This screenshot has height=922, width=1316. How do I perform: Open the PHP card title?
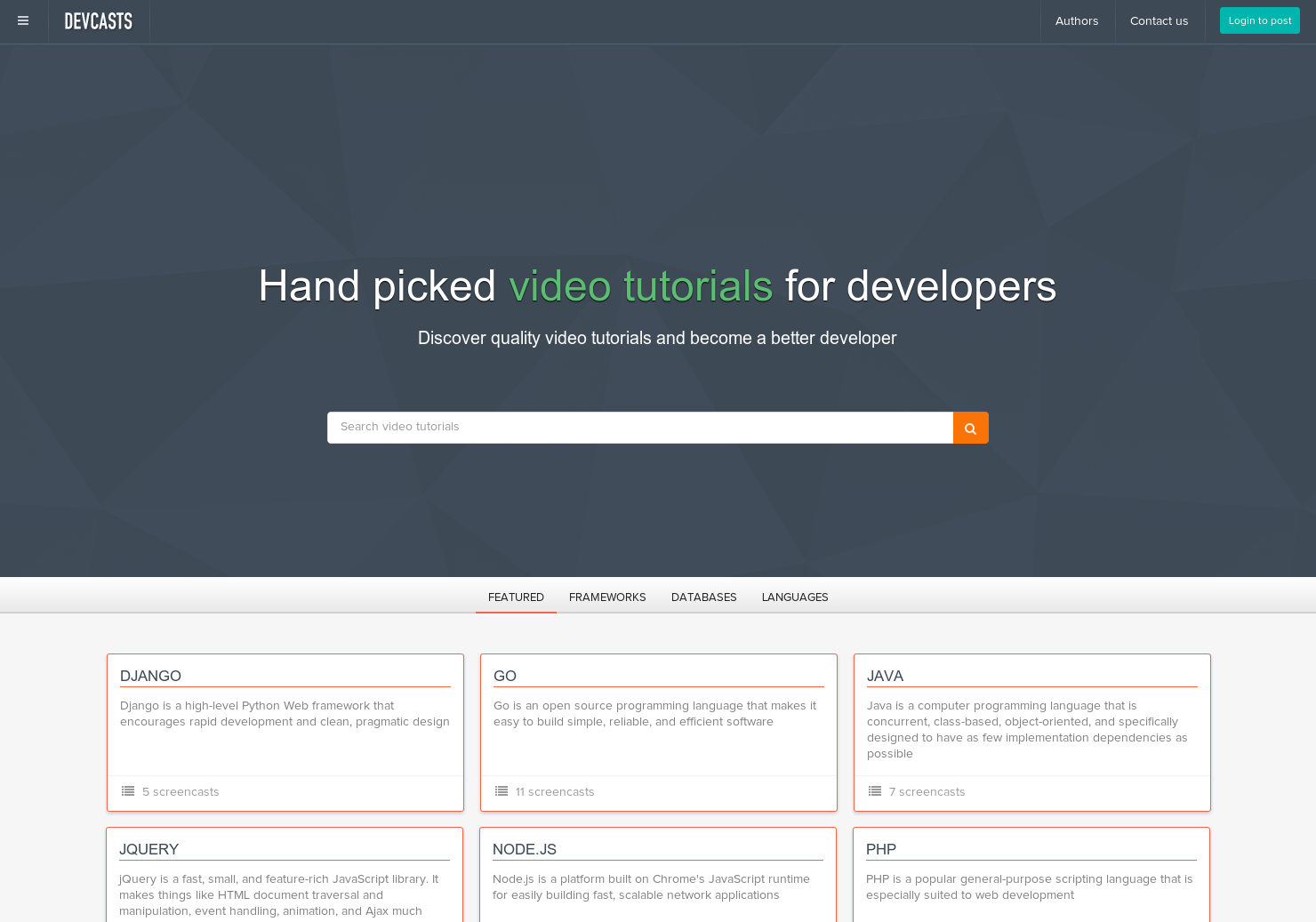(x=881, y=849)
